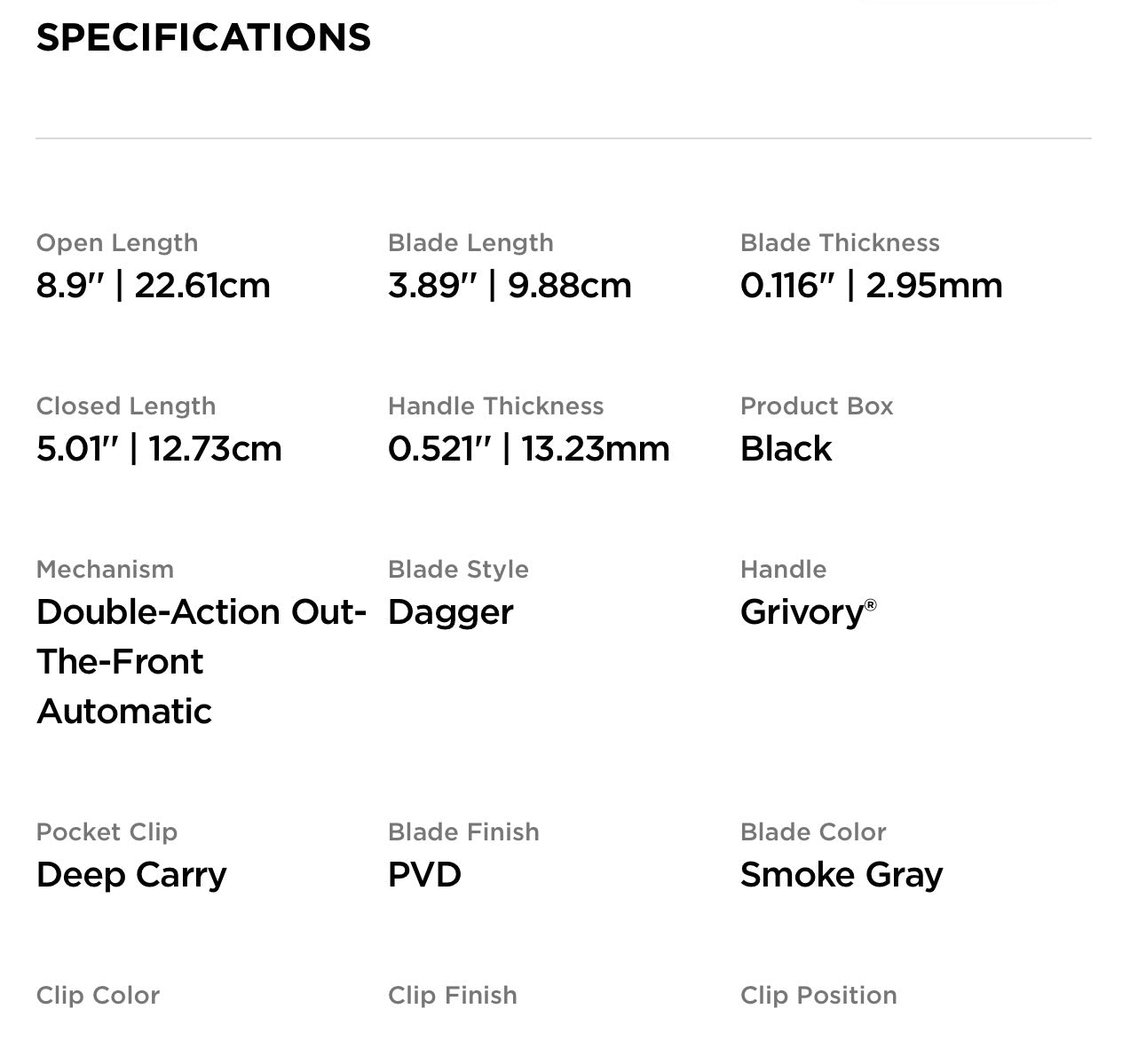Select the Blade Length value 3.89" | 9.88cm
The width and height of the screenshot is (1146, 1064).
point(510,286)
